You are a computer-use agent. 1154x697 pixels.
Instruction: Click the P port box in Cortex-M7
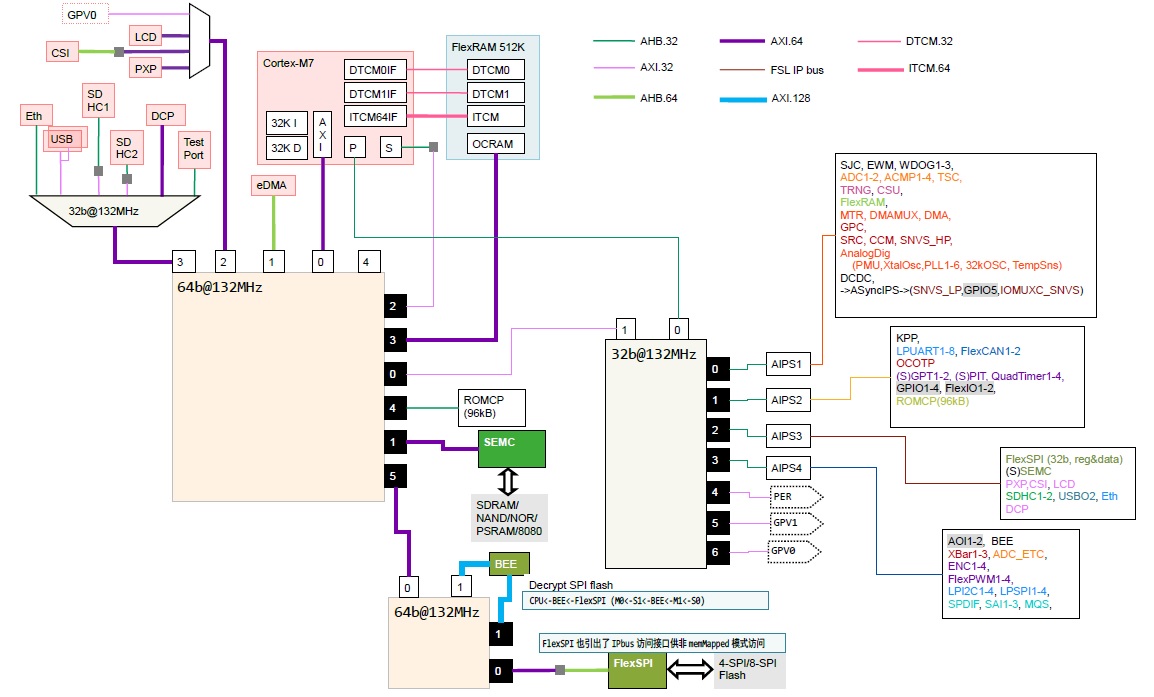pyautogui.click(x=354, y=147)
